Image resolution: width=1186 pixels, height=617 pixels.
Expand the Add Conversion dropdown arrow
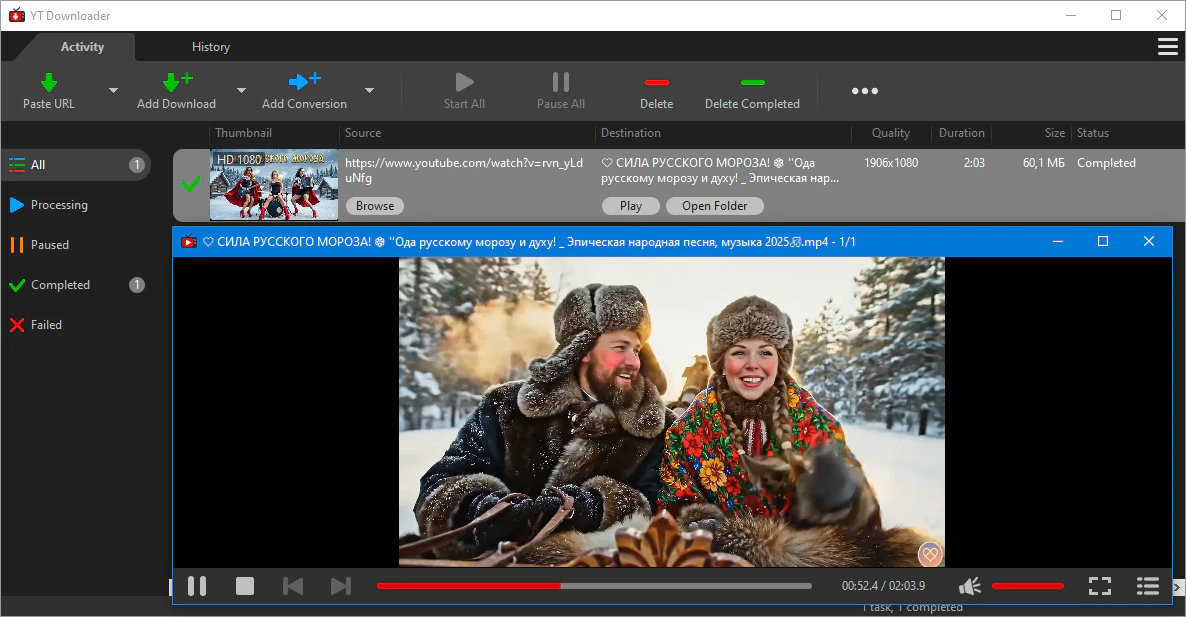tap(369, 90)
